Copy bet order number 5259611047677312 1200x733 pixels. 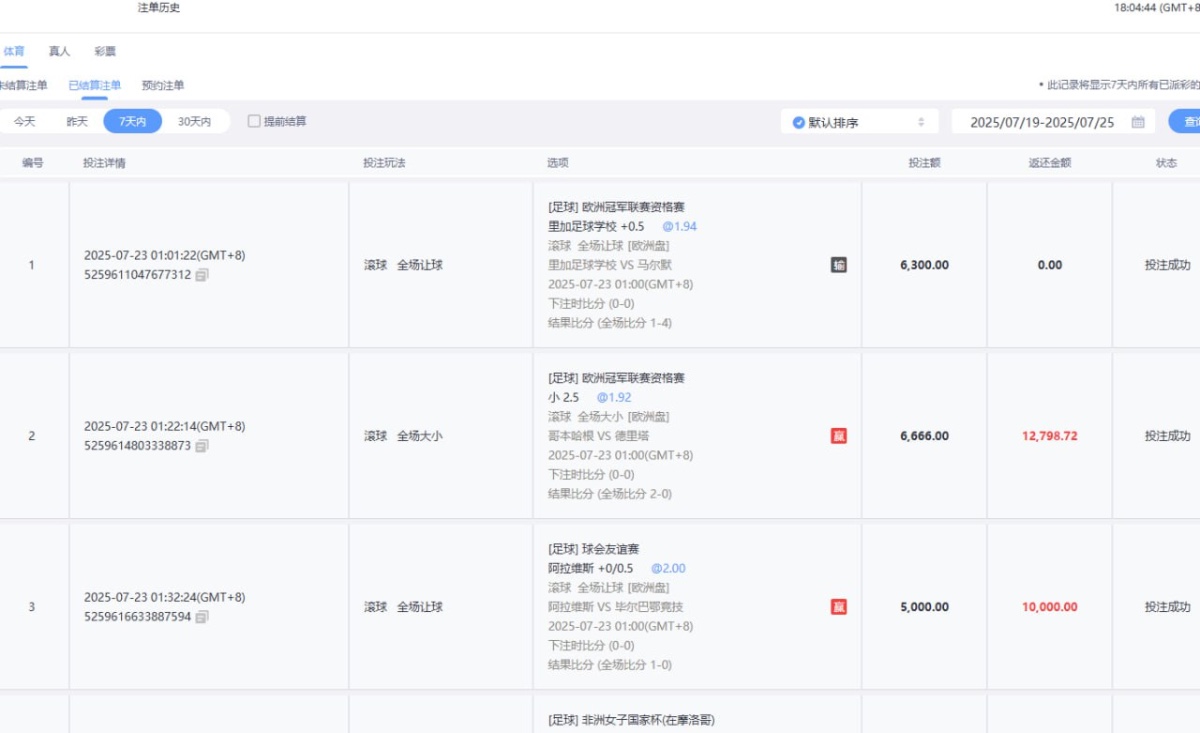click(202, 275)
